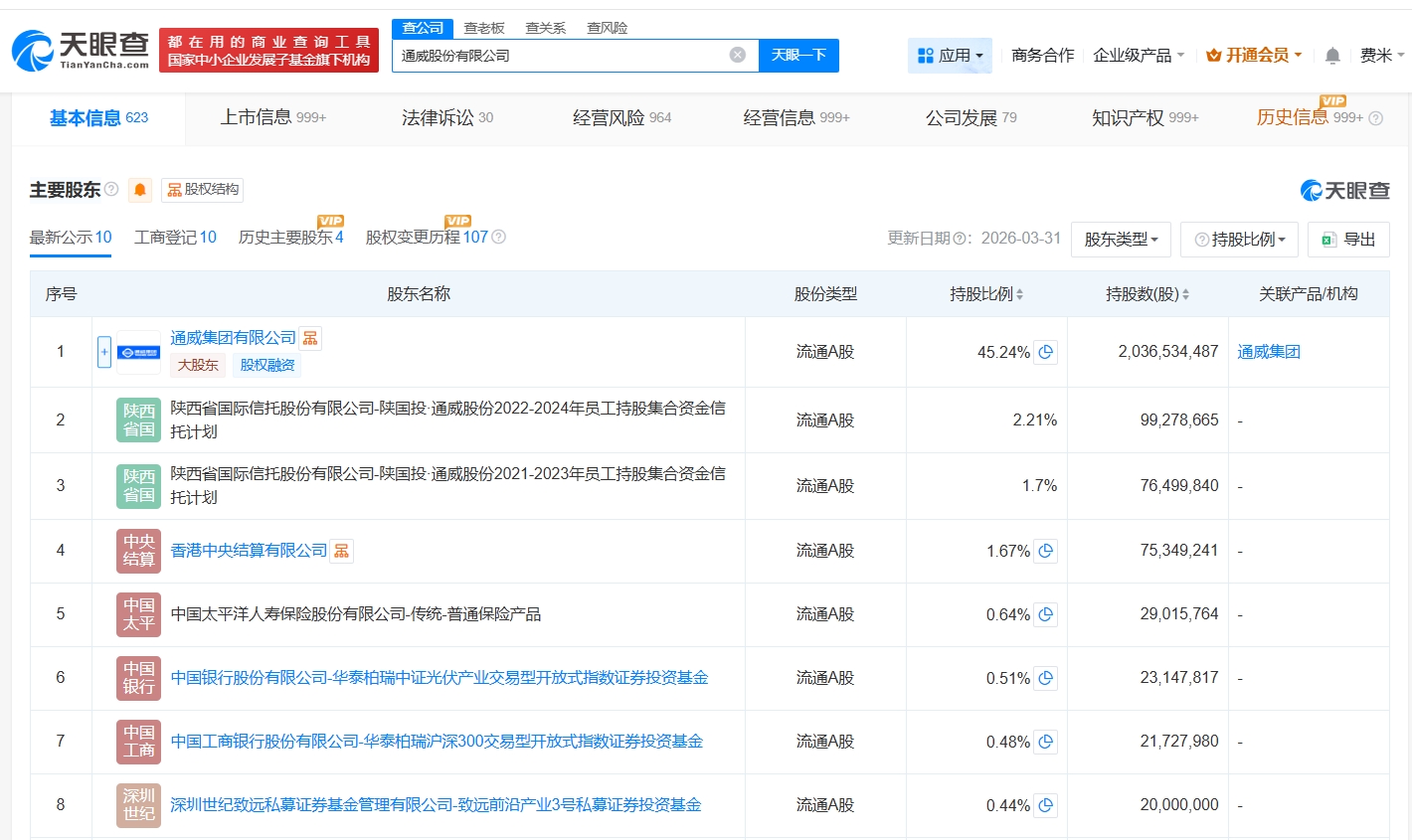This screenshot has height=840, width=1412.
Task: Click the 中国银行 avatar icon
Action: [x=138, y=678]
